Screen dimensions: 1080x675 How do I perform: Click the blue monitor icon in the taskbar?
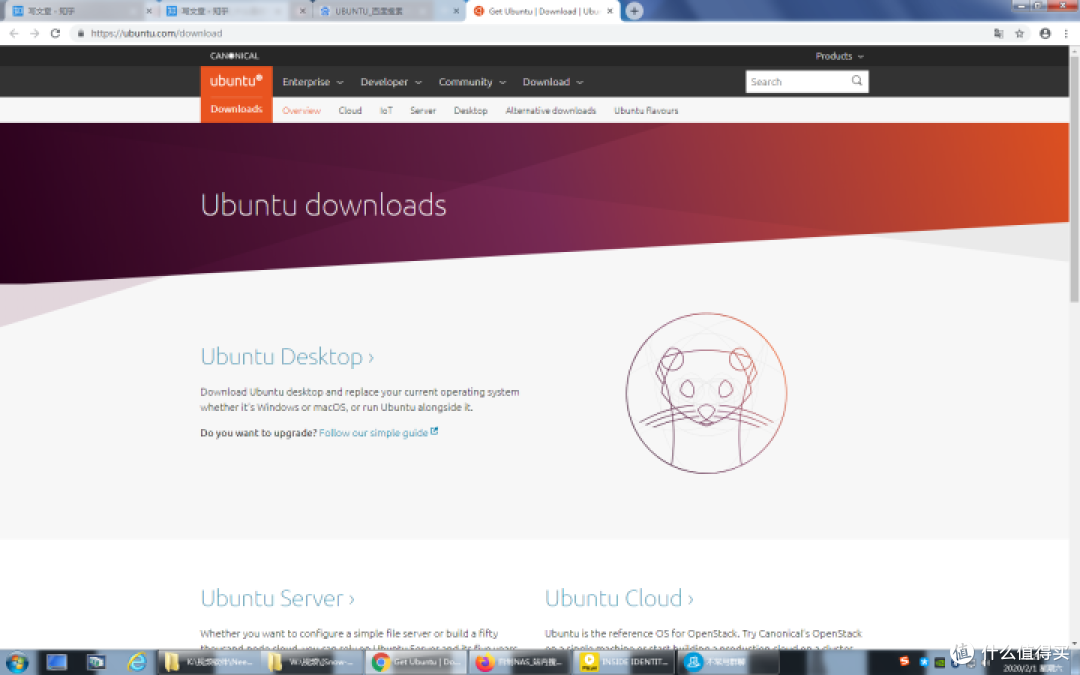coord(56,663)
